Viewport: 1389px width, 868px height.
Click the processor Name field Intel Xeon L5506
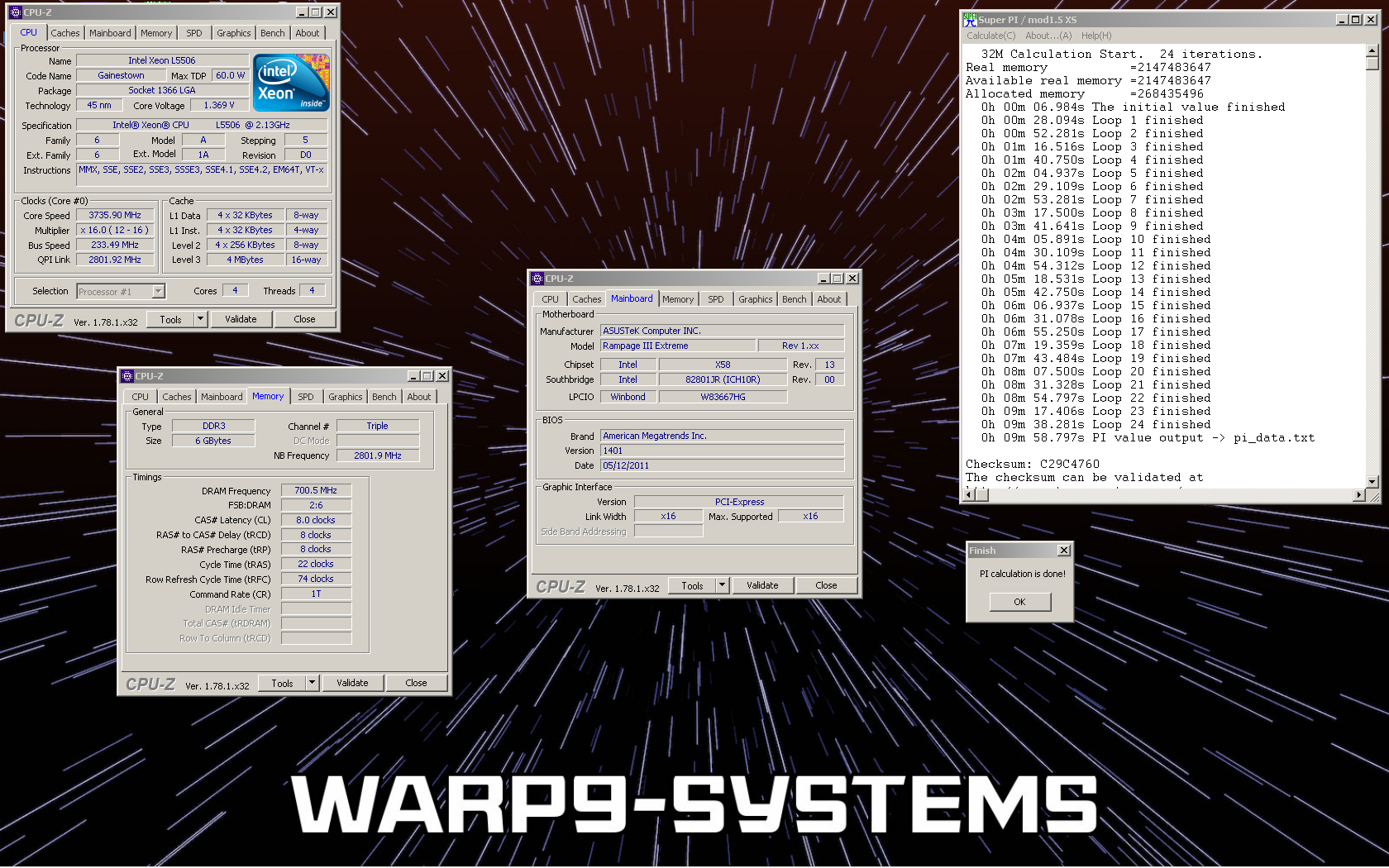pos(162,60)
